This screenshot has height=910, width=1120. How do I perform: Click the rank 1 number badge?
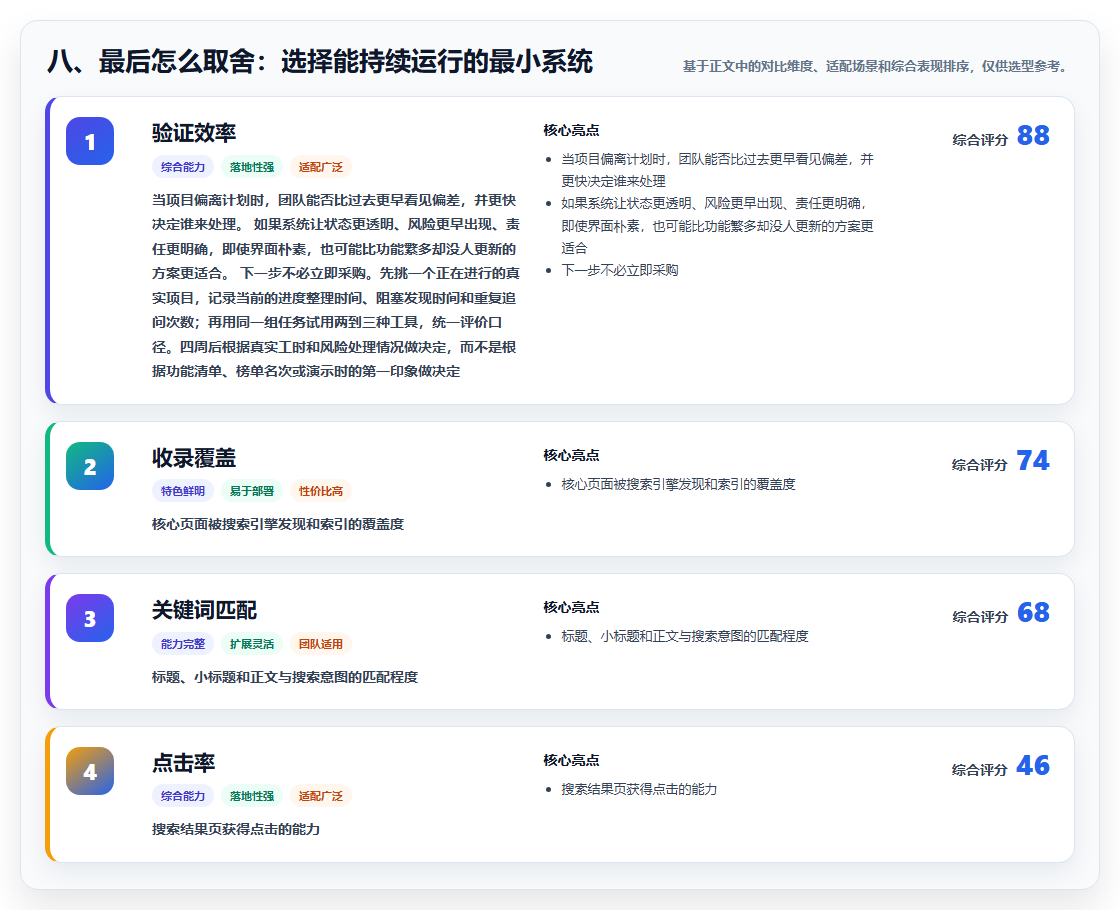coord(90,141)
